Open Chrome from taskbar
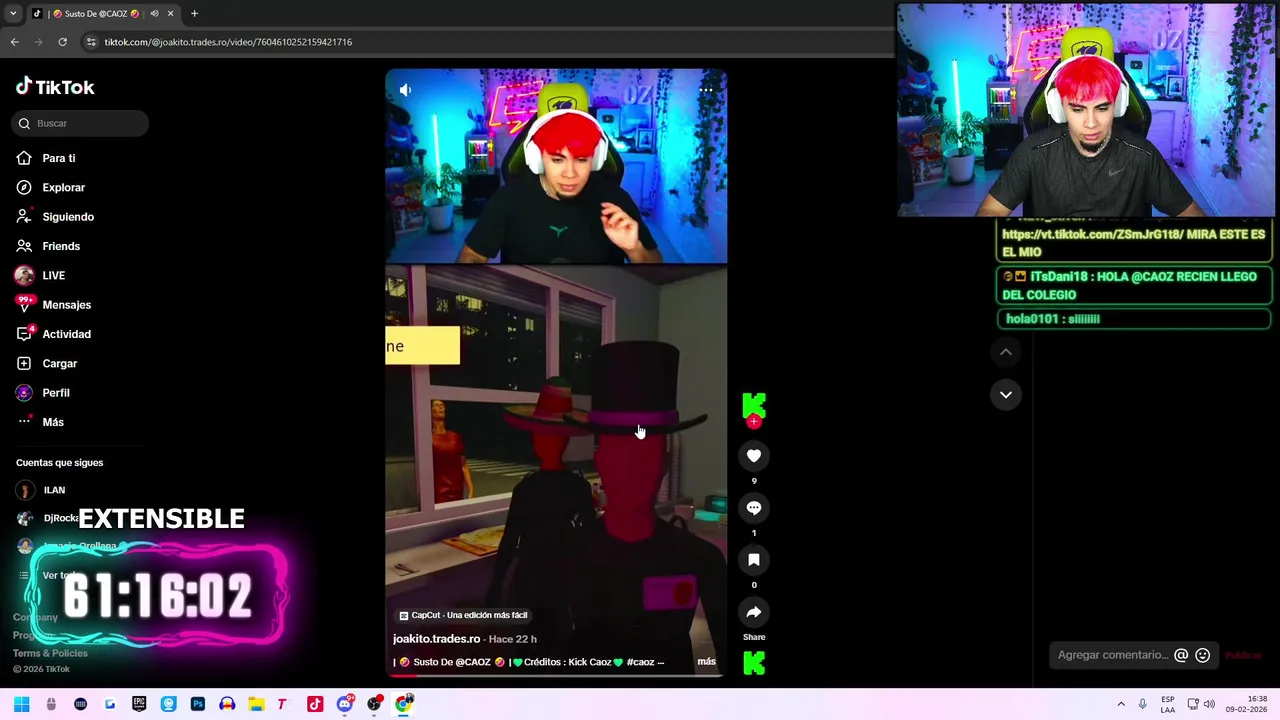Screen dimensions: 1280x720 click(x=403, y=704)
